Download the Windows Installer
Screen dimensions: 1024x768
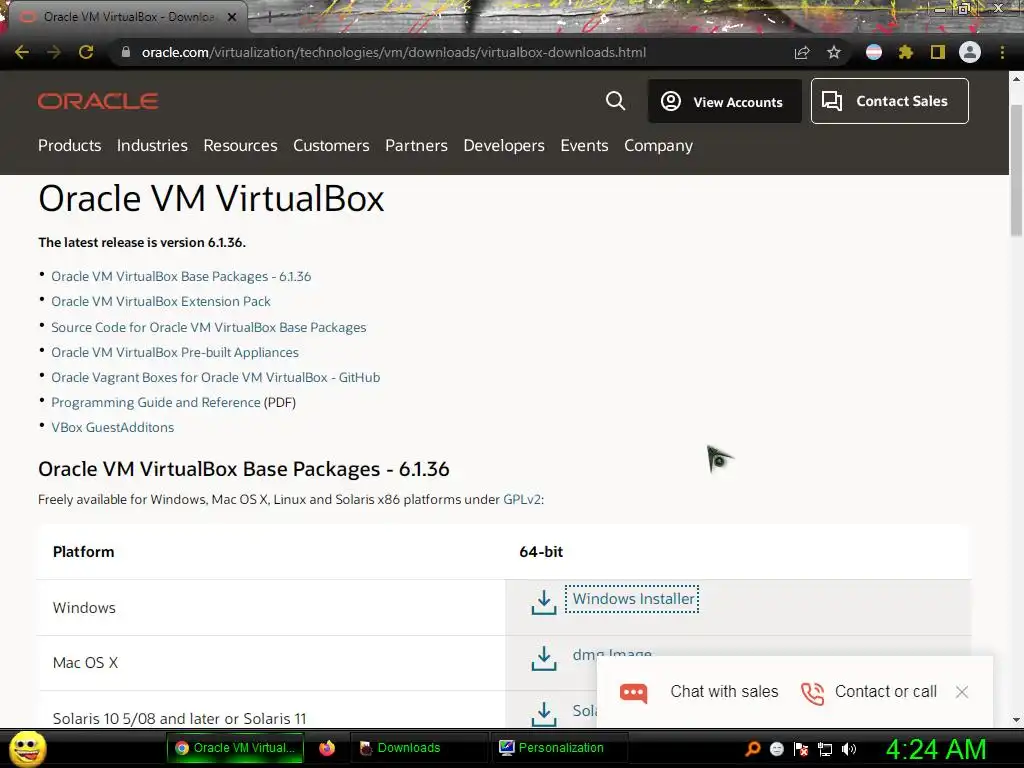(632, 599)
